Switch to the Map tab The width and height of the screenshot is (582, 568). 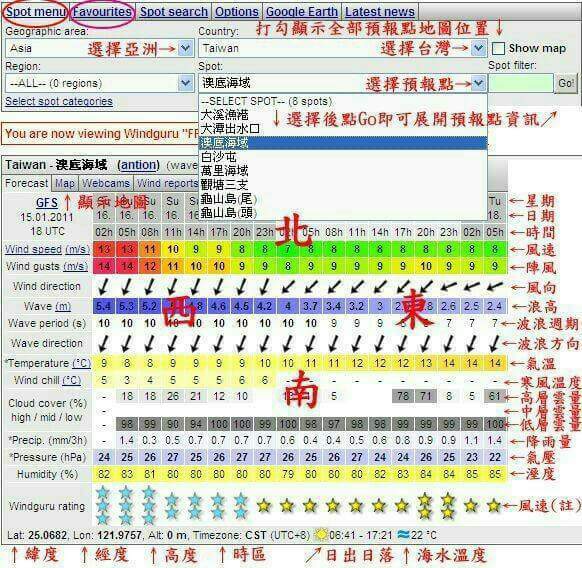point(65,183)
